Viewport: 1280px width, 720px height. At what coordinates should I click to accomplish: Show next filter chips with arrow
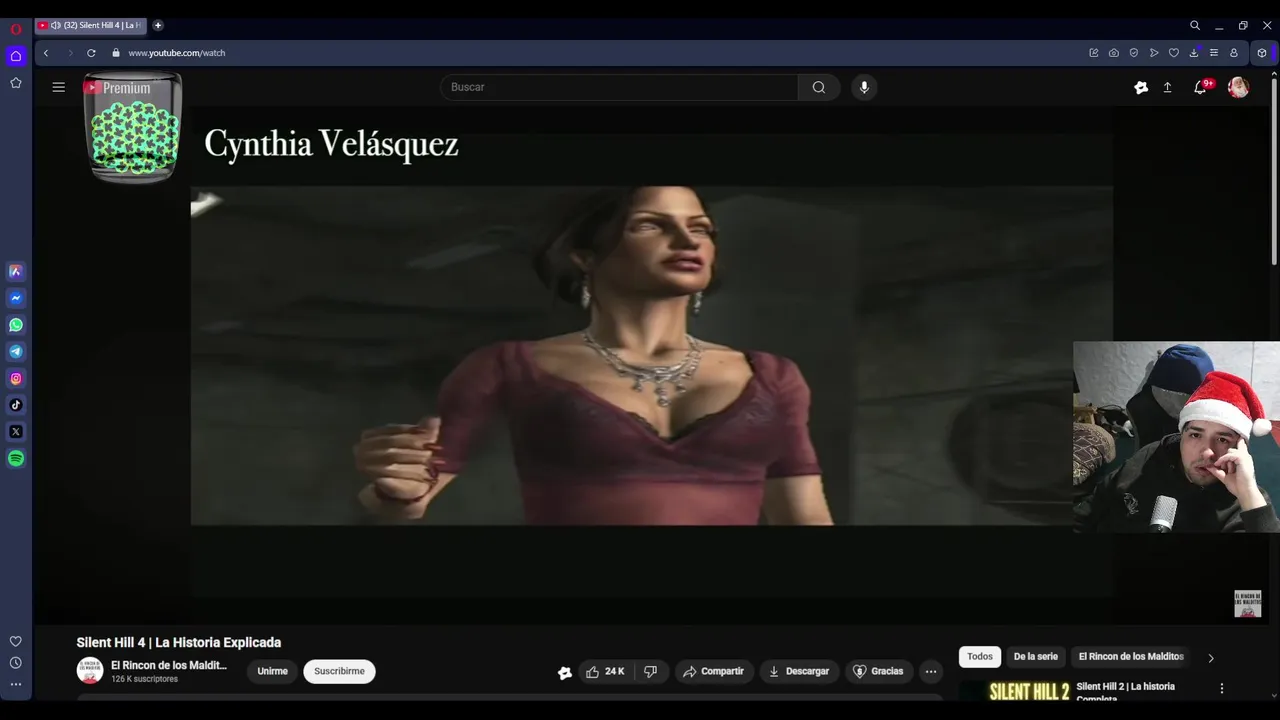1210,658
